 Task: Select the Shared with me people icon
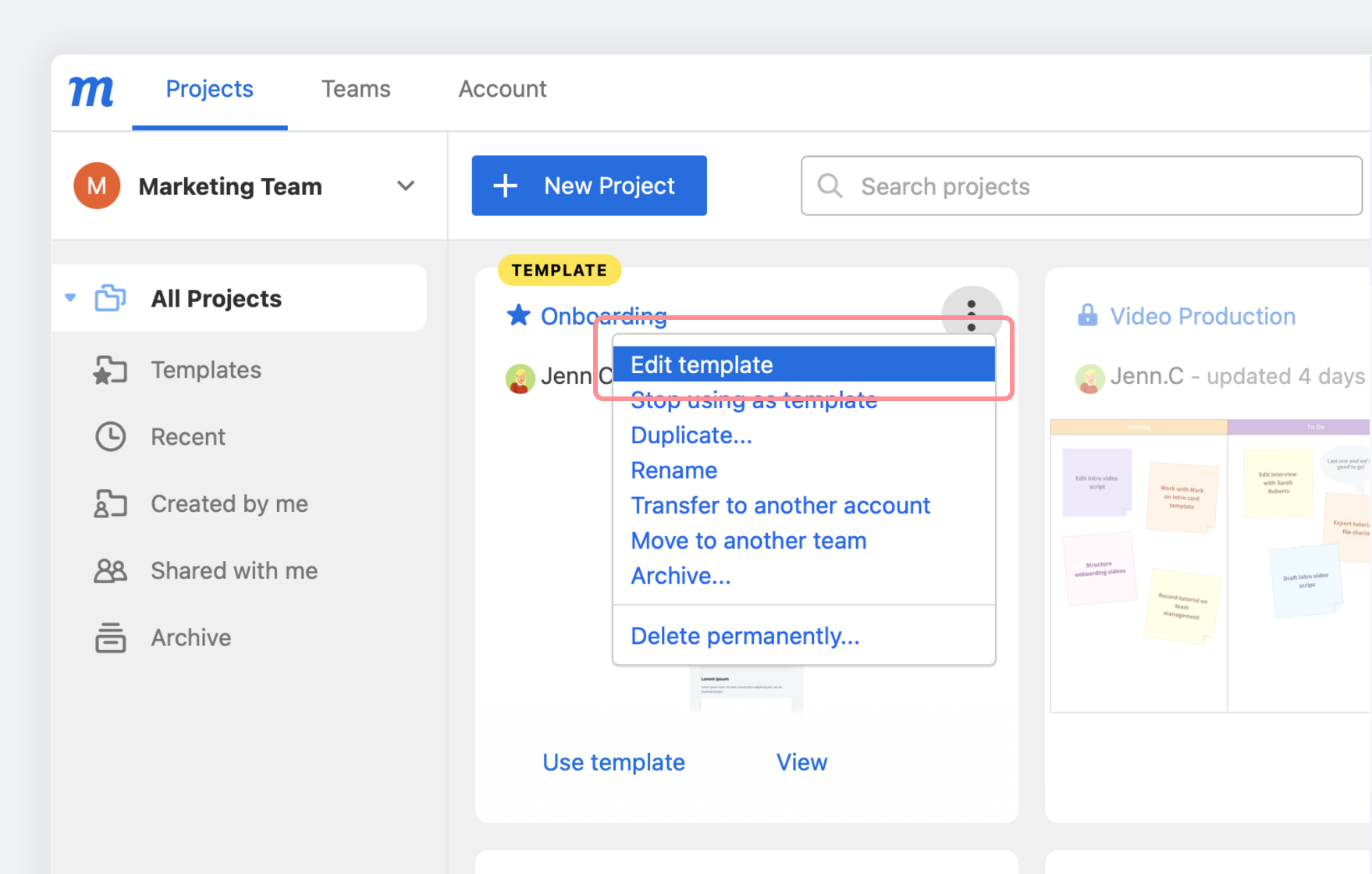pyautogui.click(x=110, y=570)
